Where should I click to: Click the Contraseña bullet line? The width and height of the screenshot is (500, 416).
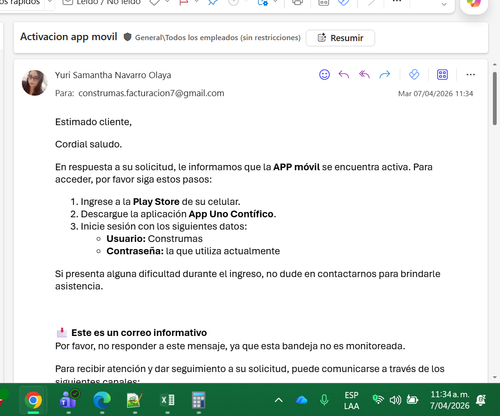[193, 251]
